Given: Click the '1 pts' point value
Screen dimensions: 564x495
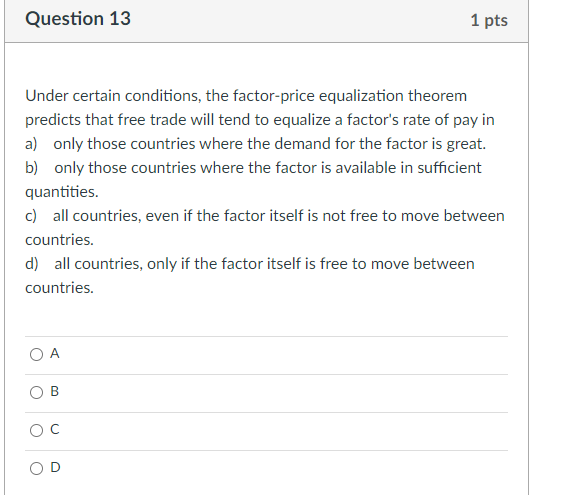Looking at the screenshot, I should 489,20.
